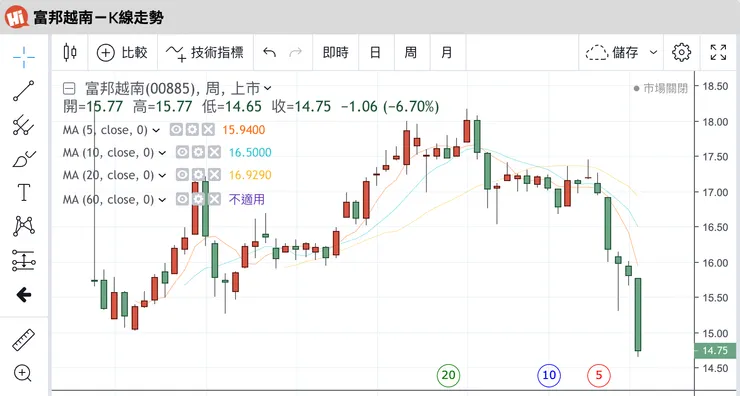Viewport: 740px width, 396px height.
Task: Select the trend line drawing tool
Action: [24, 91]
